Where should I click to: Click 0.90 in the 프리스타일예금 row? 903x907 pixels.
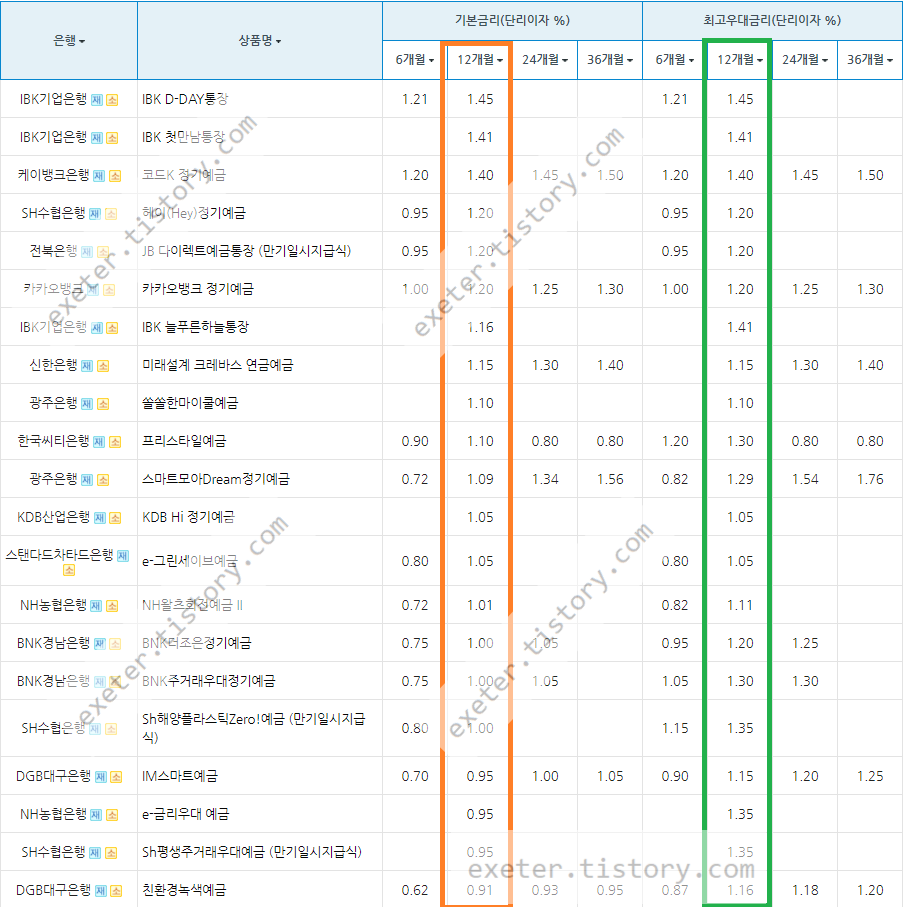[415, 441]
